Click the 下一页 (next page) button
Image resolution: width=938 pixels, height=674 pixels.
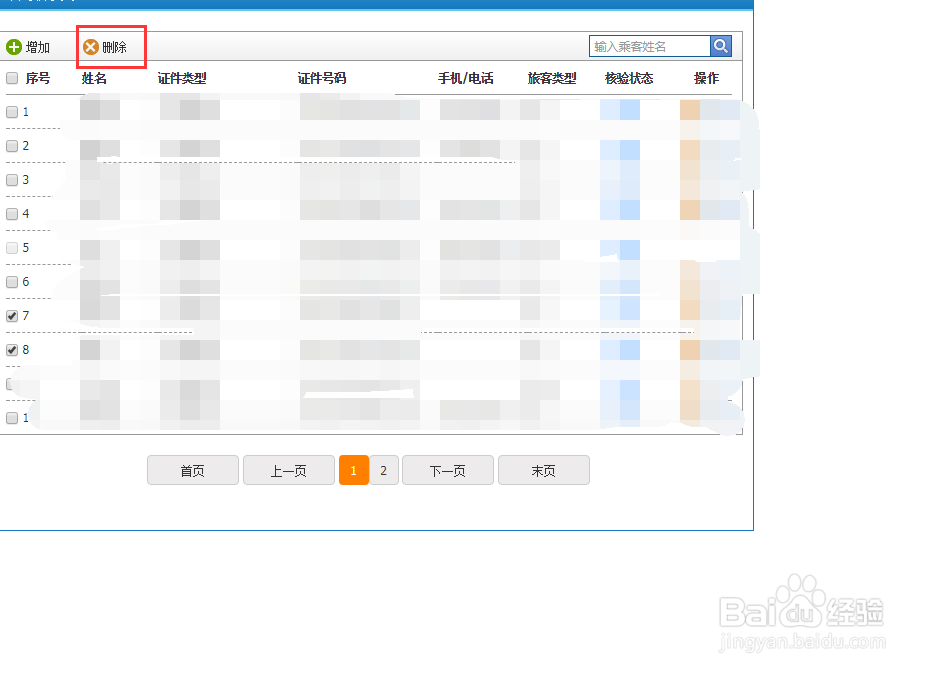(447, 470)
